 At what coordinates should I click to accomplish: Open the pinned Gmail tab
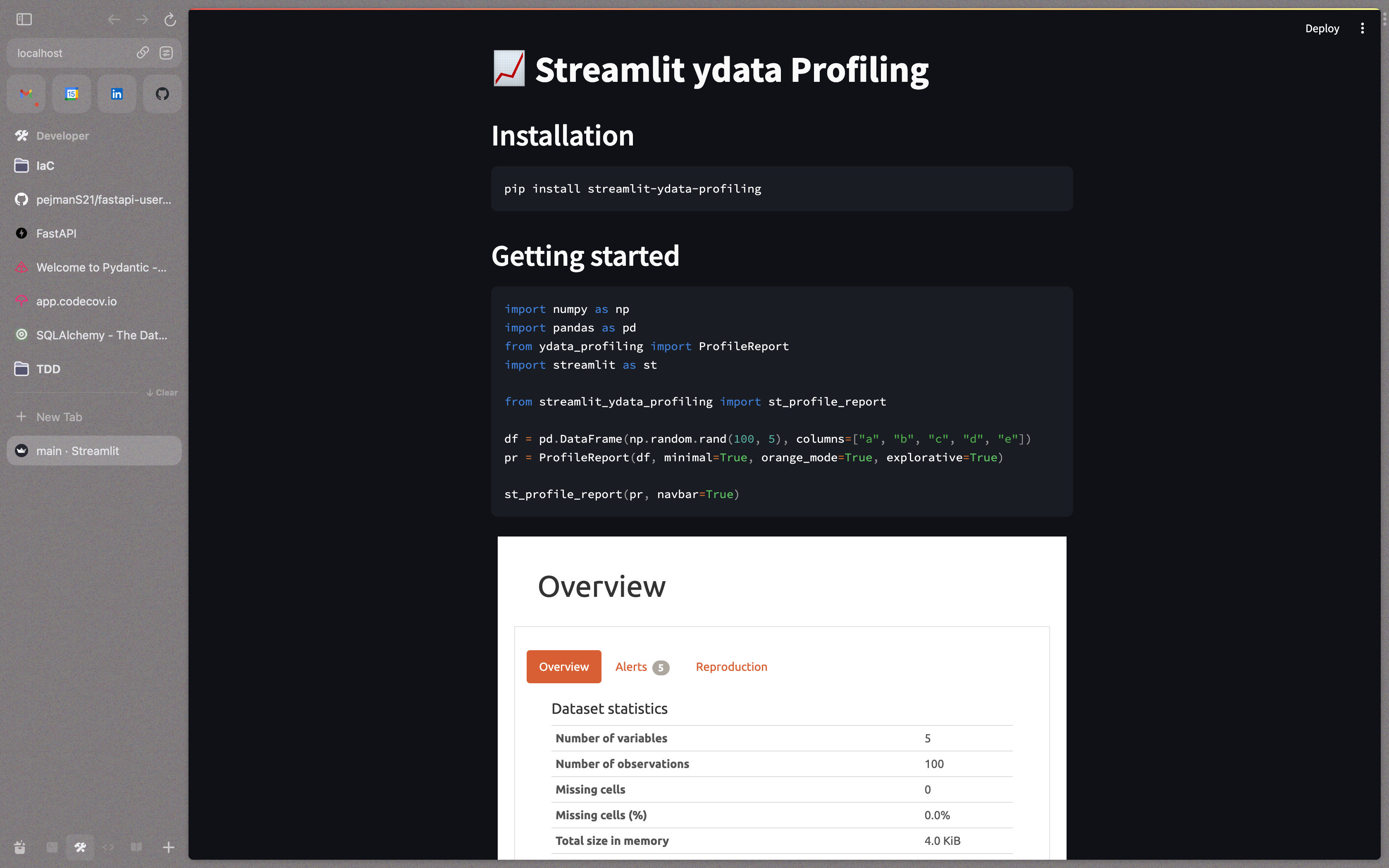(26, 93)
